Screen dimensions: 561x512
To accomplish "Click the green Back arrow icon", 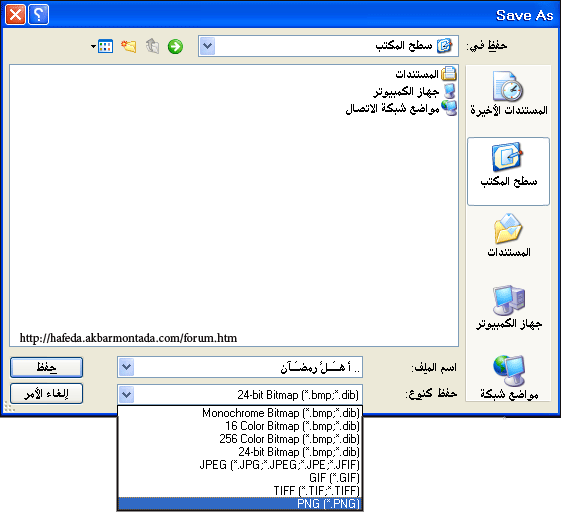I will (175, 46).
